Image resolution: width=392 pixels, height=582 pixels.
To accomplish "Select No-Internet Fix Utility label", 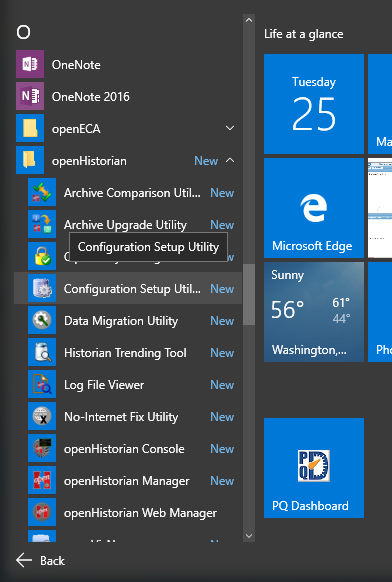I will [x=121, y=417].
